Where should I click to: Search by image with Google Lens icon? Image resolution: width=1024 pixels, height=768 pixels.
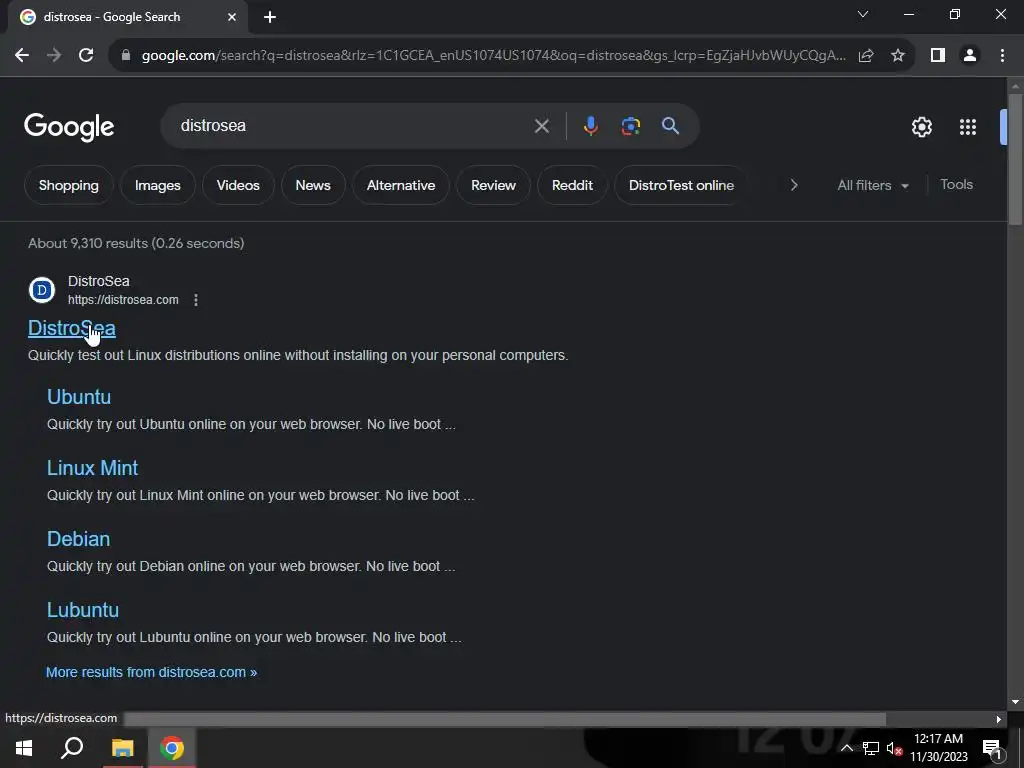[x=631, y=126]
